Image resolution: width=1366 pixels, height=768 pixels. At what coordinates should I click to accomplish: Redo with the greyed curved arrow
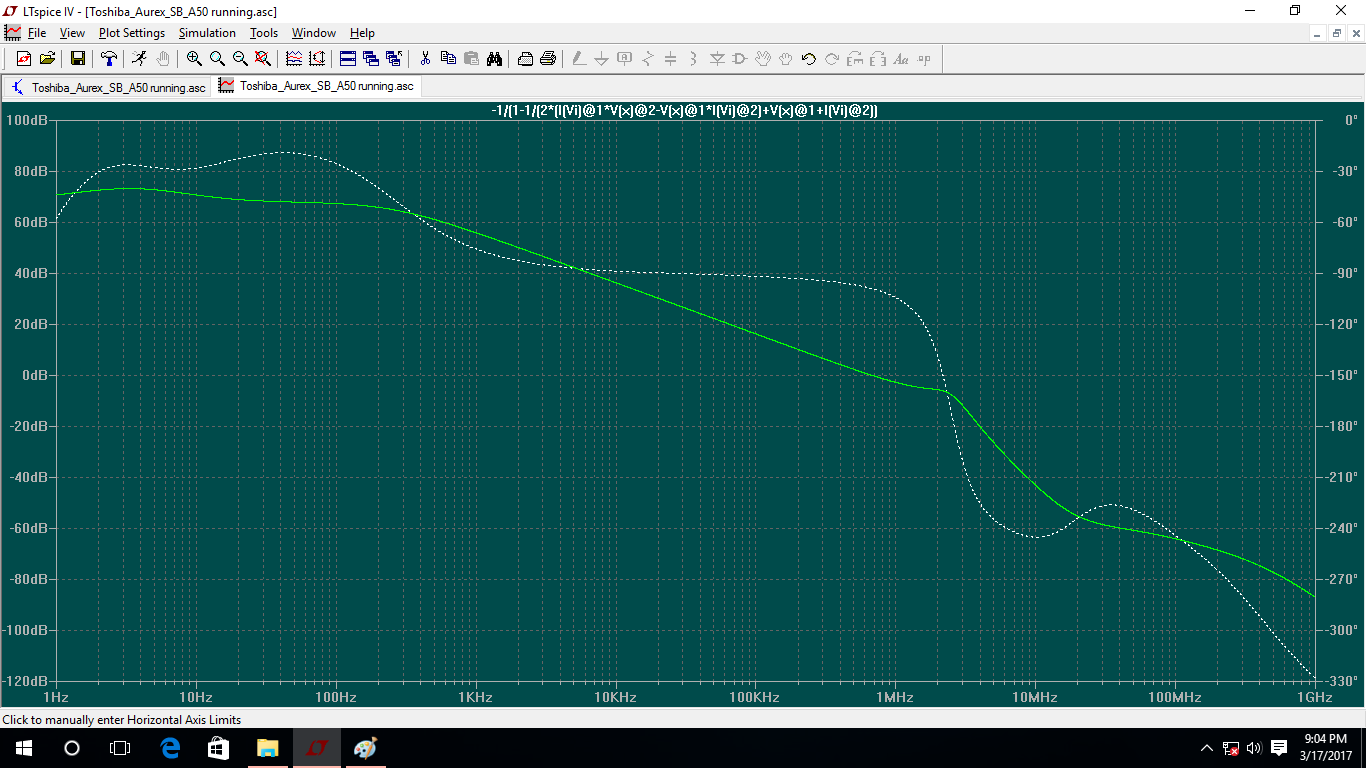832,59
